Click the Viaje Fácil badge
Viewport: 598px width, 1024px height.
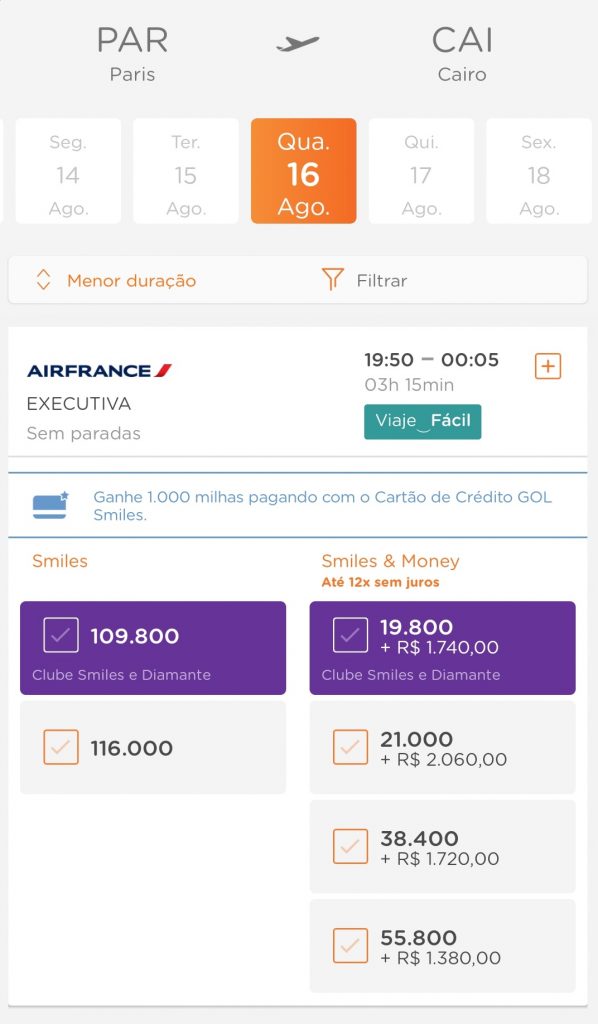point(422,422)
